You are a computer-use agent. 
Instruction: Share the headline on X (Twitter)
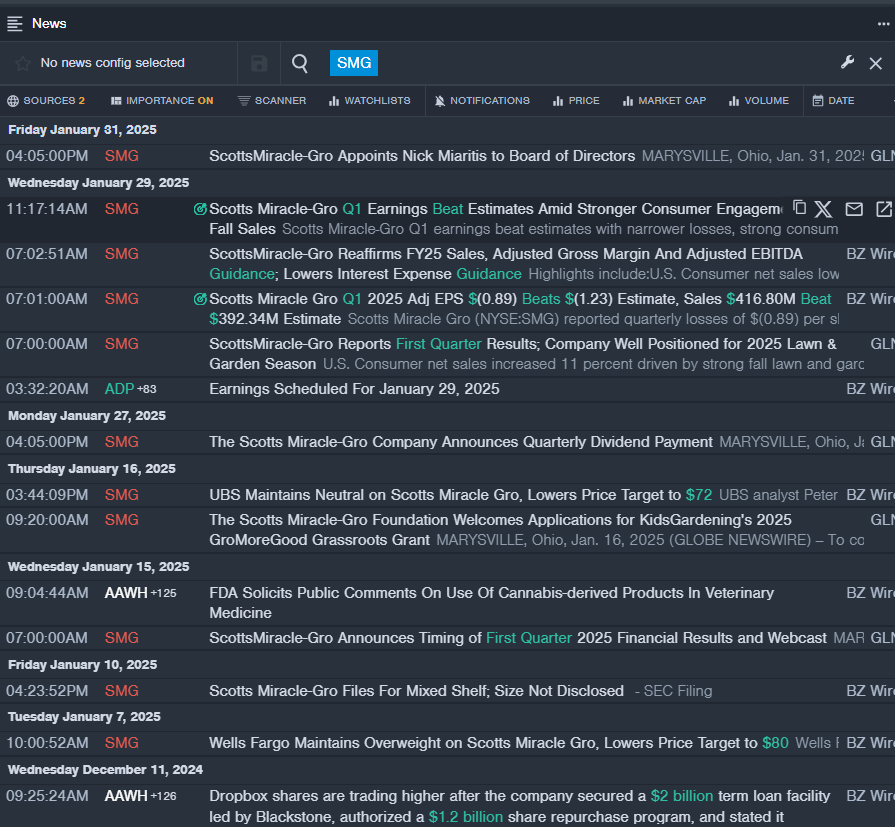click(x=823, y=208)
